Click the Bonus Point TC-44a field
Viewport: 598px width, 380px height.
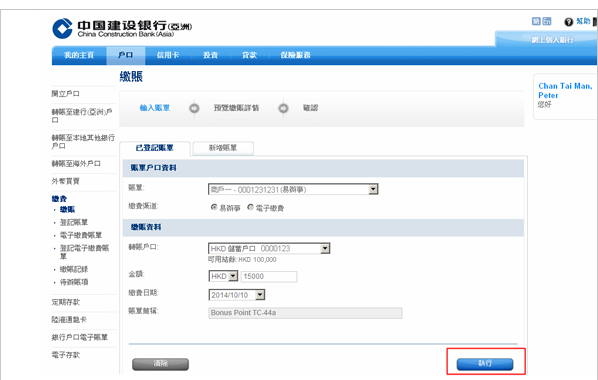[305, 313]
